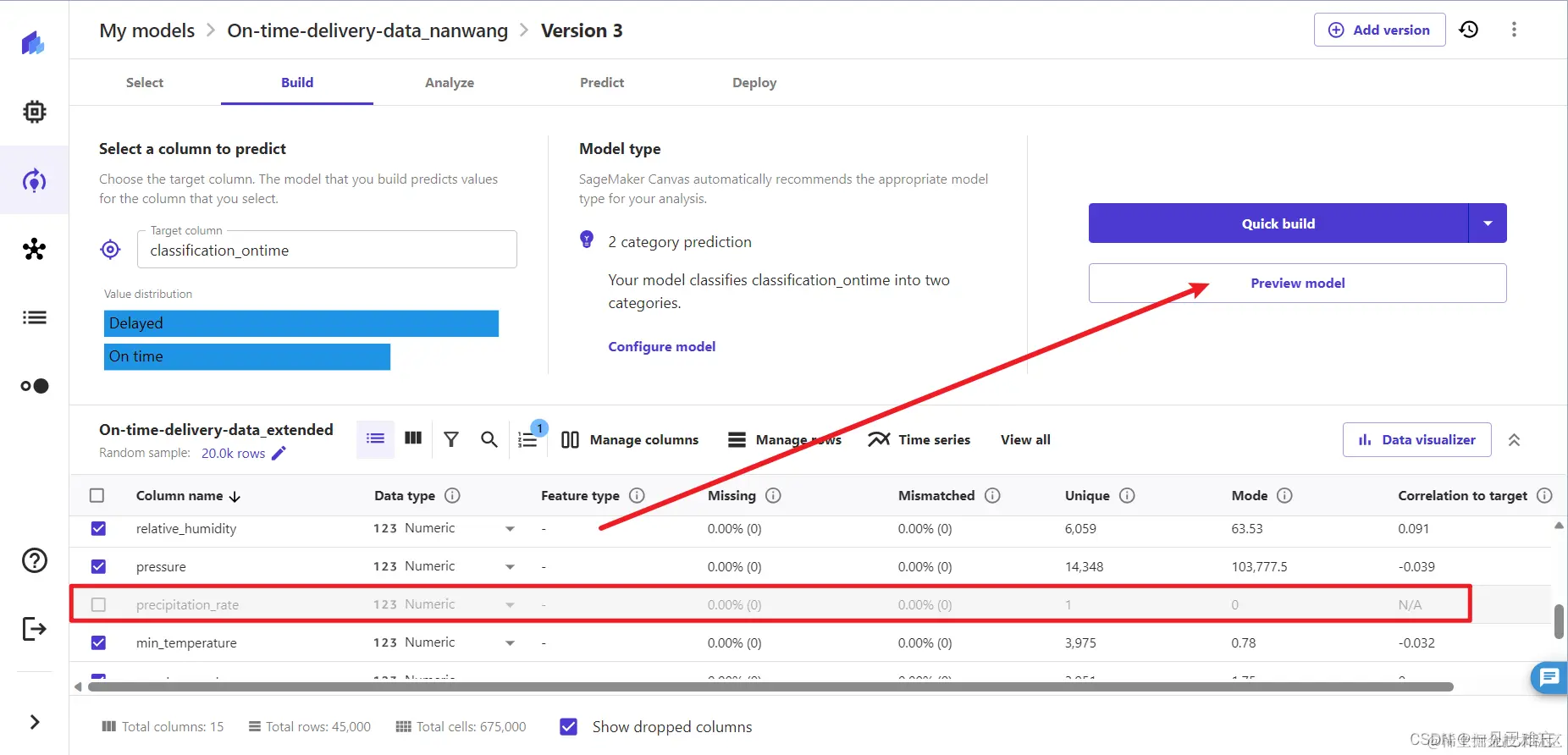
Task: Uncheck the relative_humidity column checkbox
Action: [98, 528]
